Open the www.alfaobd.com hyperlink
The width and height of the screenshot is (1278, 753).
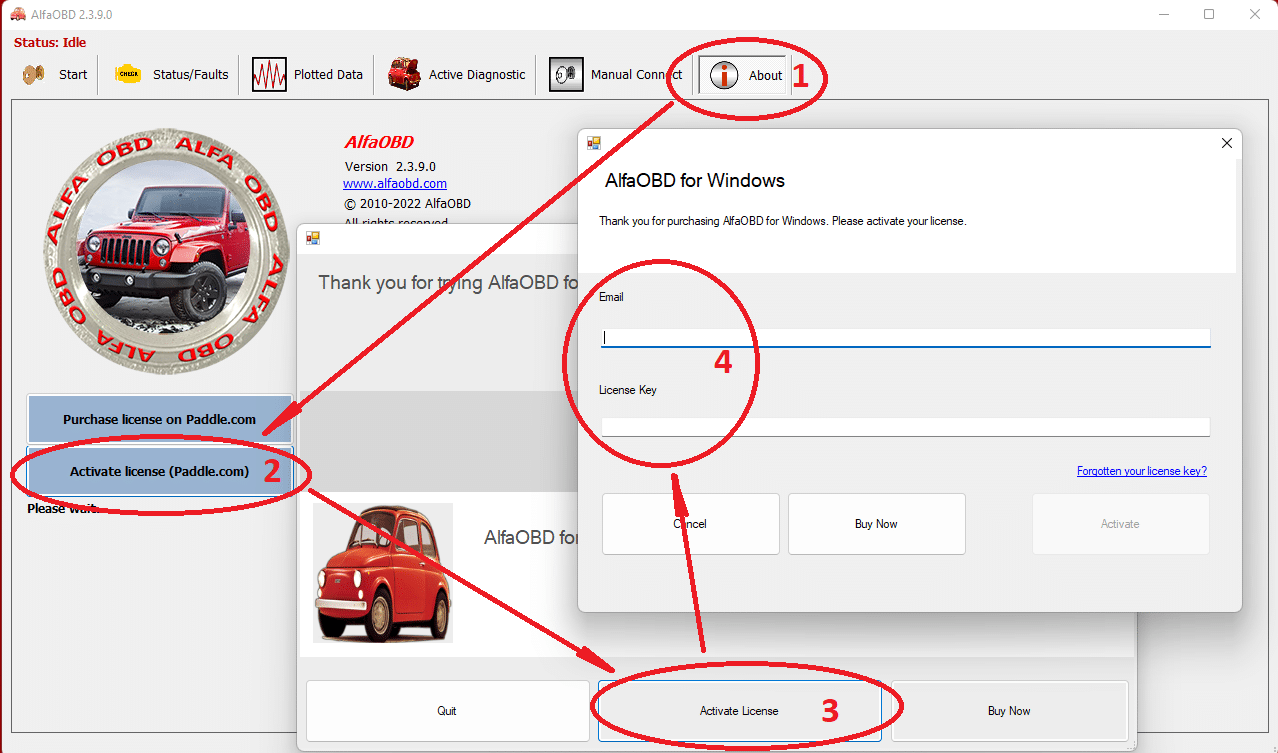tap(394, 184)
